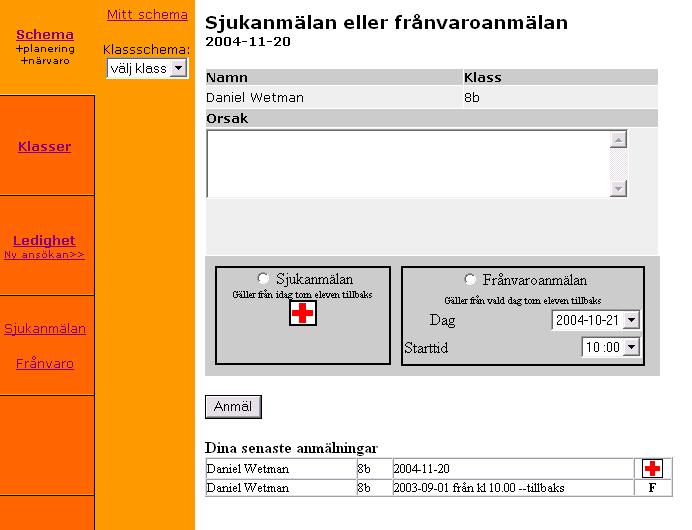Open the Sjukanmälan sidebar link
692x530 pixels.
45,329
